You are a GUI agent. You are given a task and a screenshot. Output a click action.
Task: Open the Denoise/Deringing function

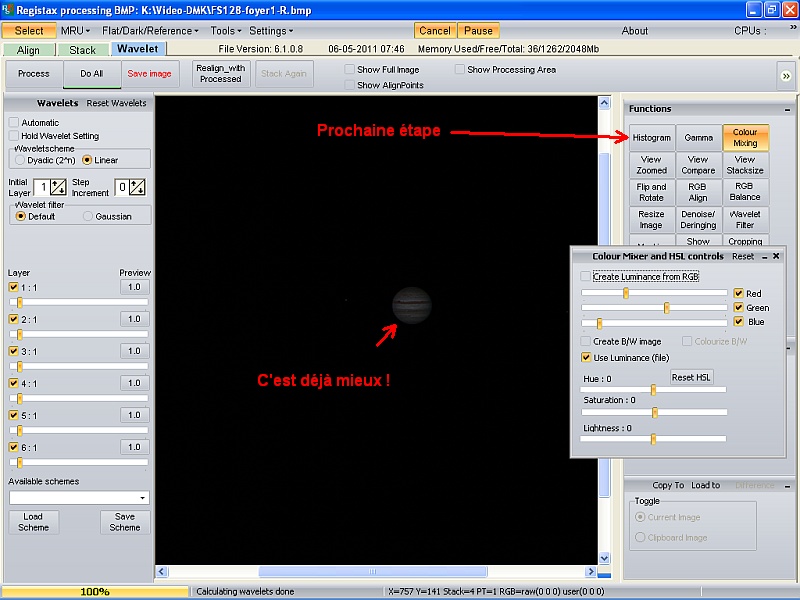[x=698, y=217]
